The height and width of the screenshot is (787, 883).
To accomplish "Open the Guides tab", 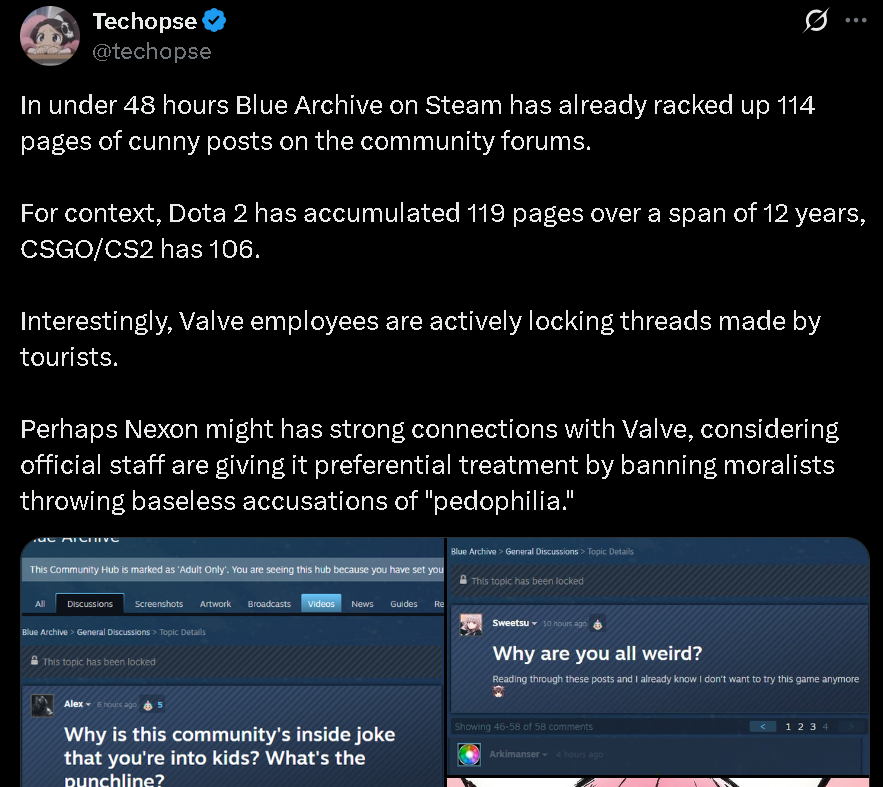I will tap(404, 603).
